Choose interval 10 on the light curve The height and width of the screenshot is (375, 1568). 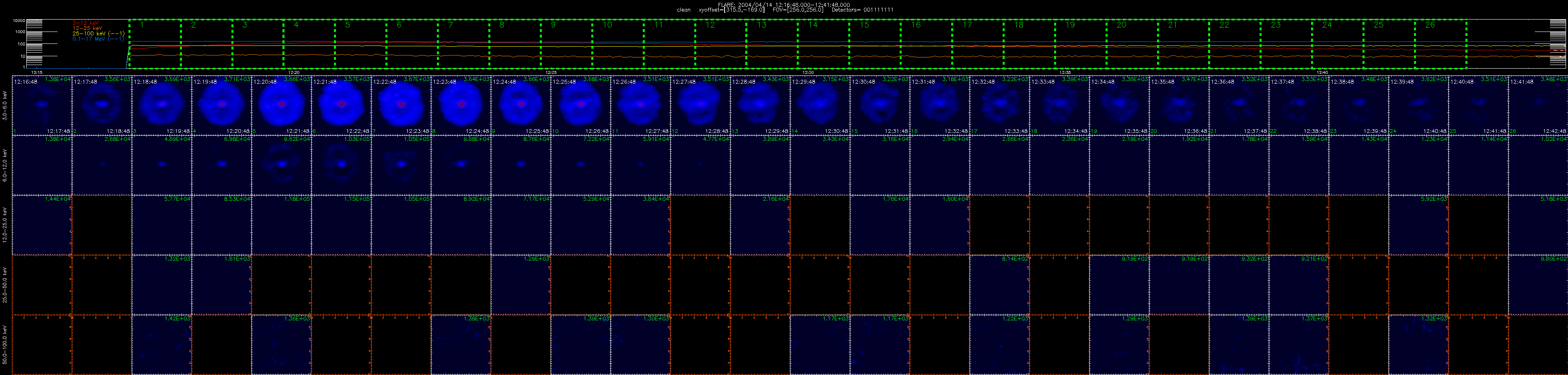click(618, 44)
